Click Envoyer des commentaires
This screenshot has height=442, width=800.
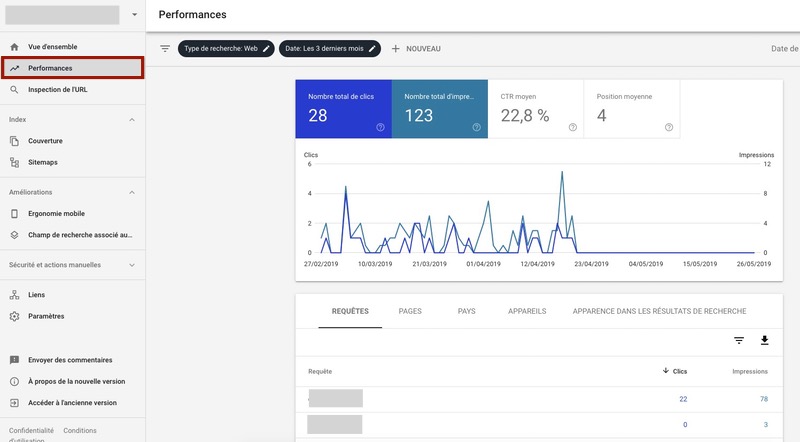pyautogui.click(x=70, y=360)
